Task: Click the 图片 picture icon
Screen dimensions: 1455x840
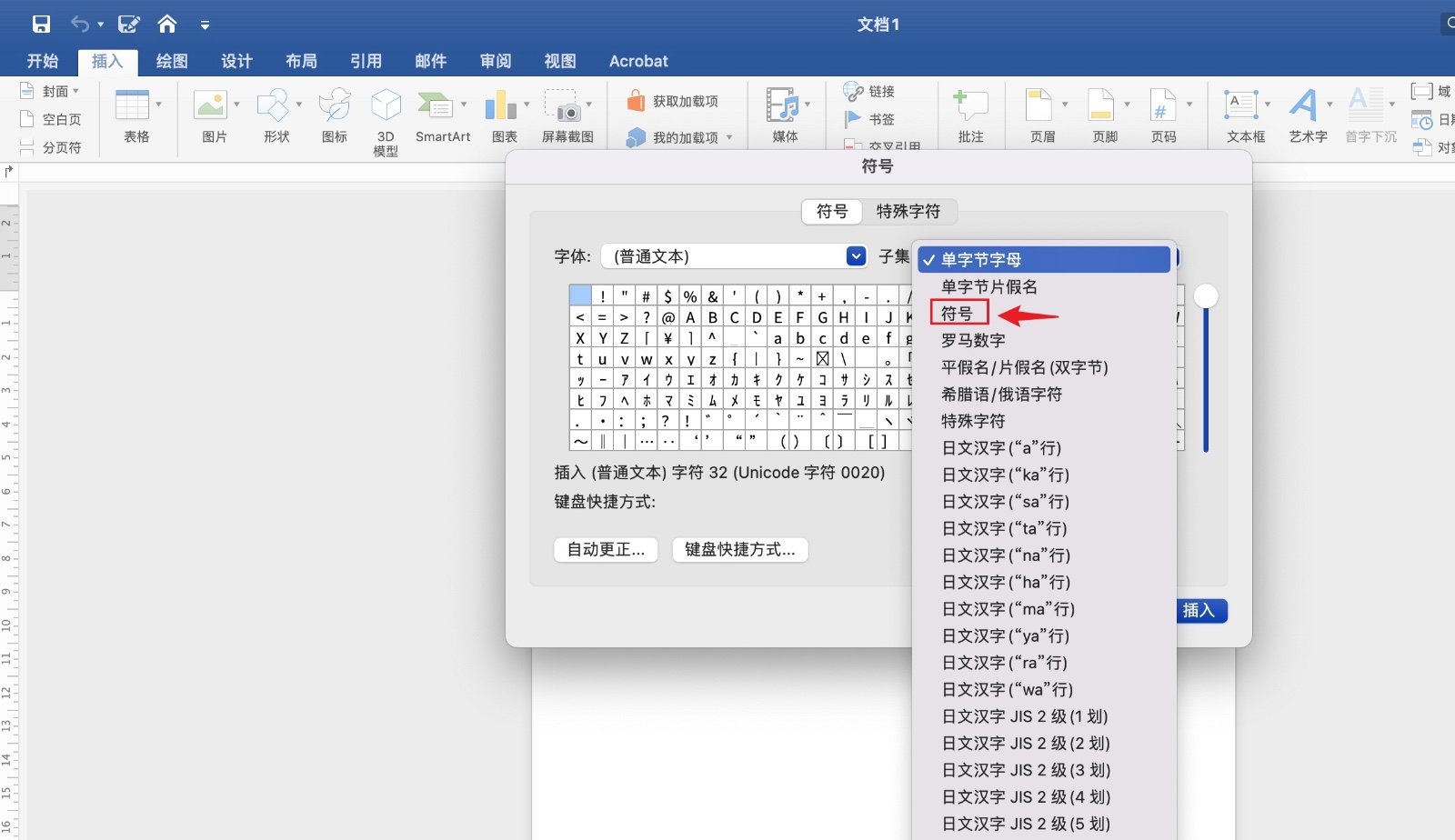Action: [x=211, y=105]
